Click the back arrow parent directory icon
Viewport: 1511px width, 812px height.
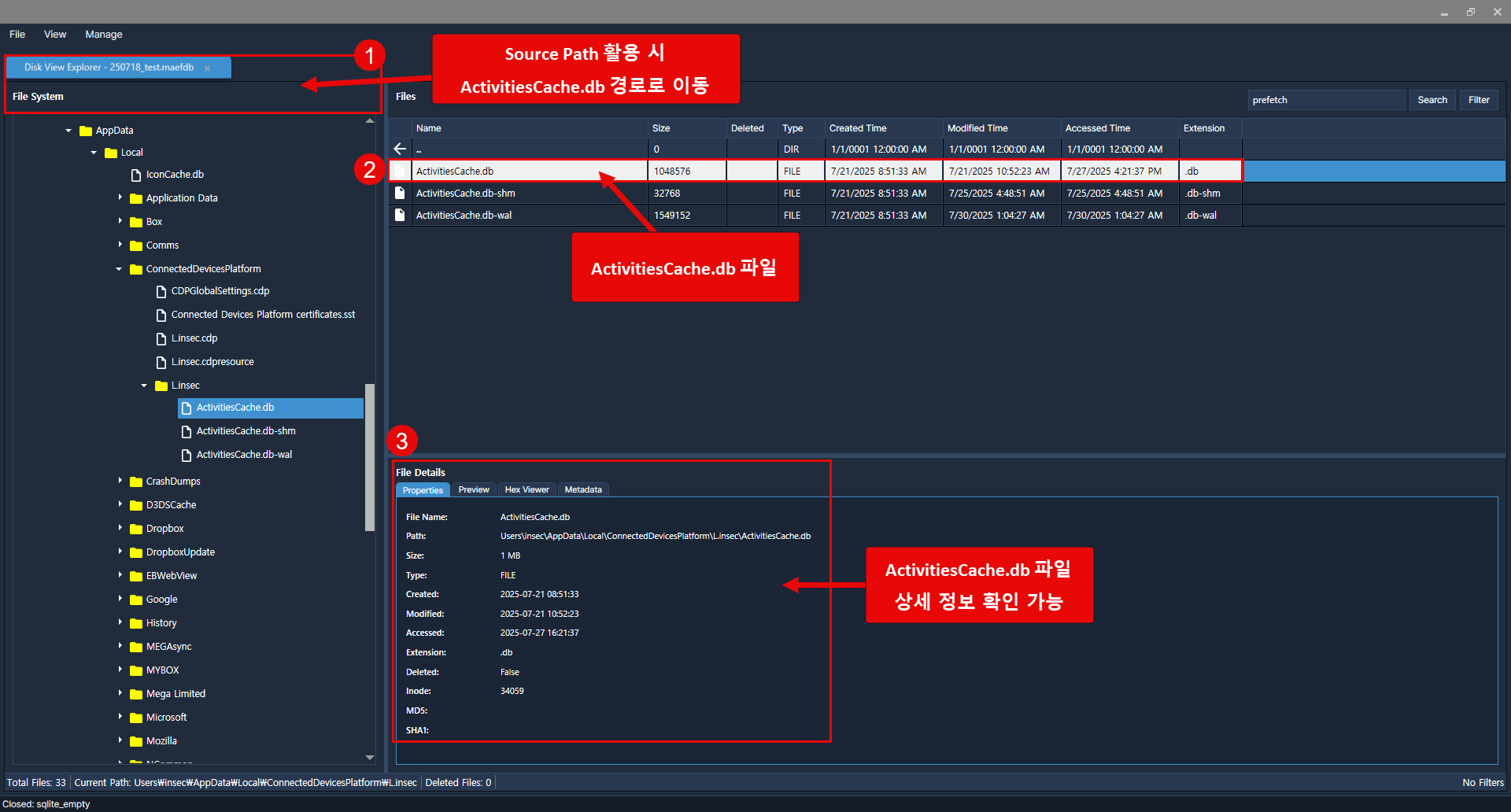(400, 149)
